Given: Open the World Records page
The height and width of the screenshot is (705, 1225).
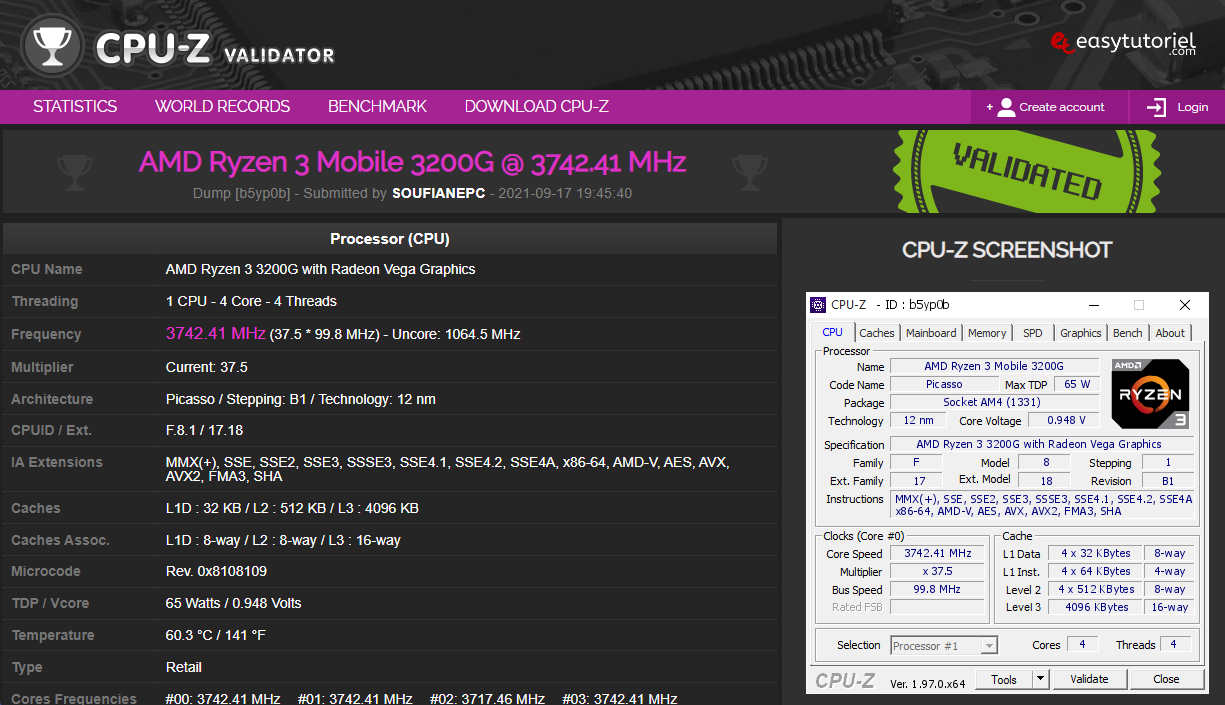Looking at the screenshot, I should 222,107.
